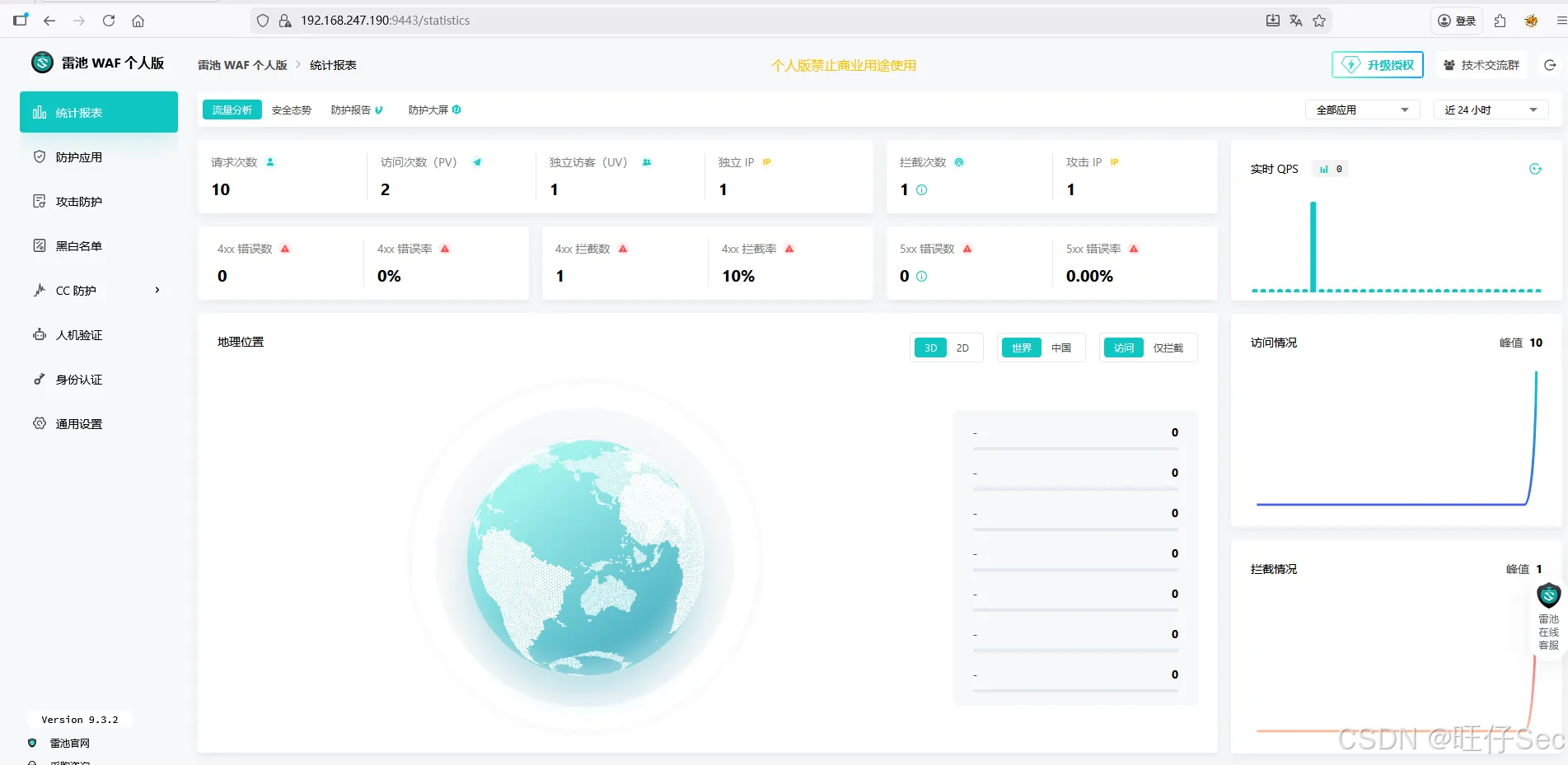Click the 请求次数 user icon
The width and height of the screenshot is (1568, 765).
pyautogui.click(x=270, y=162)
